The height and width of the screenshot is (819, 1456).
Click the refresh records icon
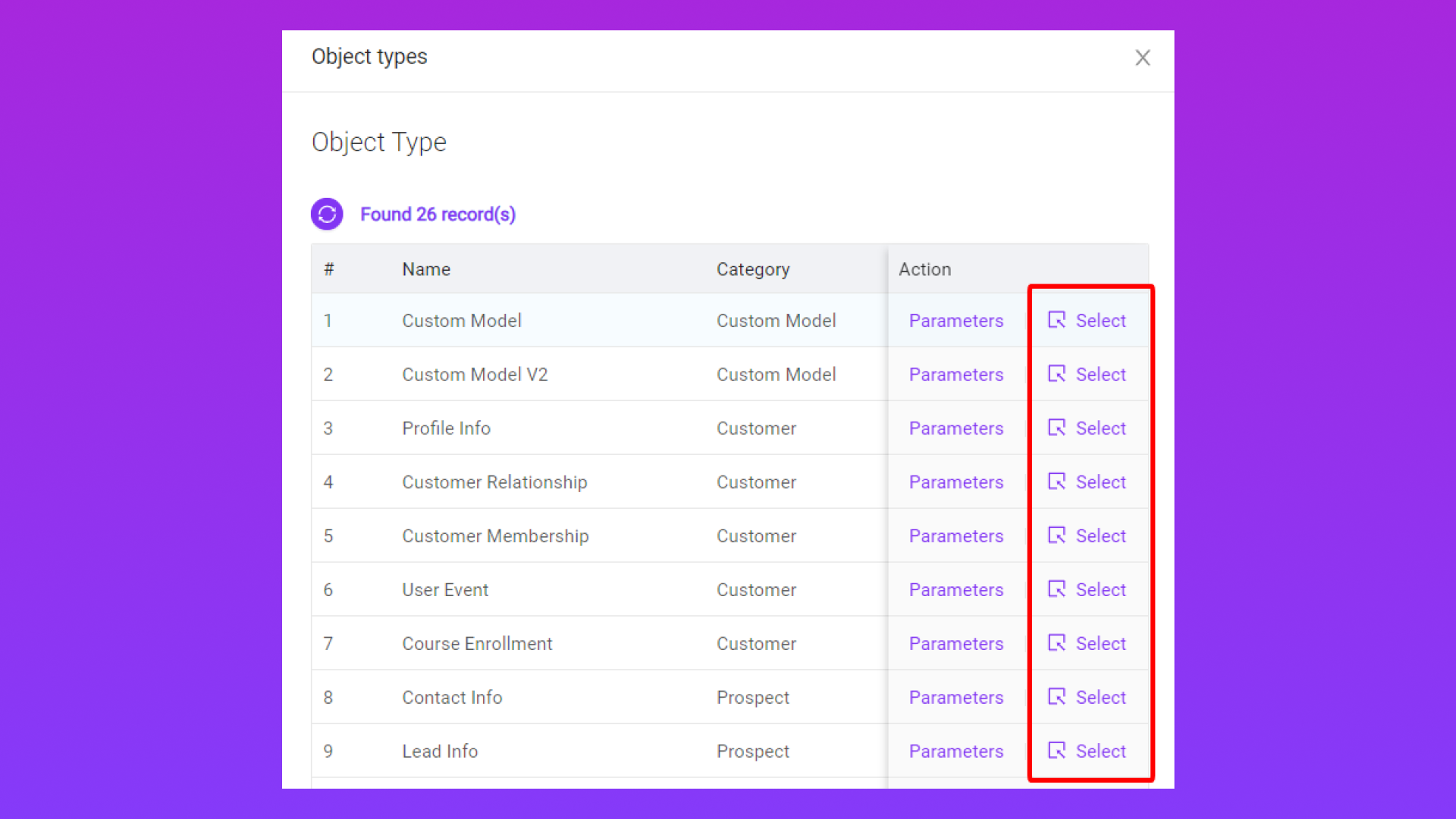tap(327, 215)
